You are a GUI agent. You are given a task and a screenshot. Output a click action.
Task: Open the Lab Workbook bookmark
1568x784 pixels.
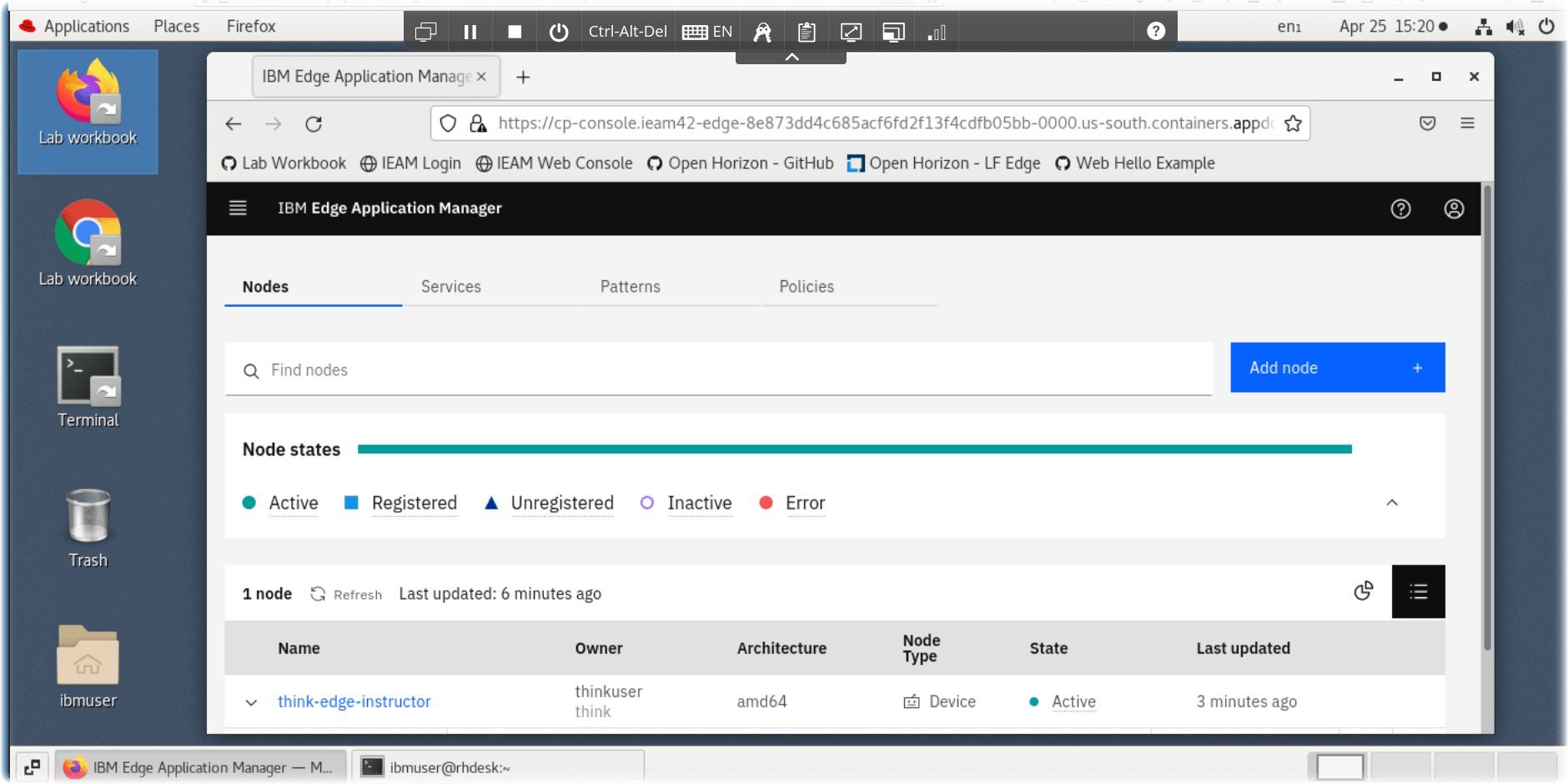(284, 163)
